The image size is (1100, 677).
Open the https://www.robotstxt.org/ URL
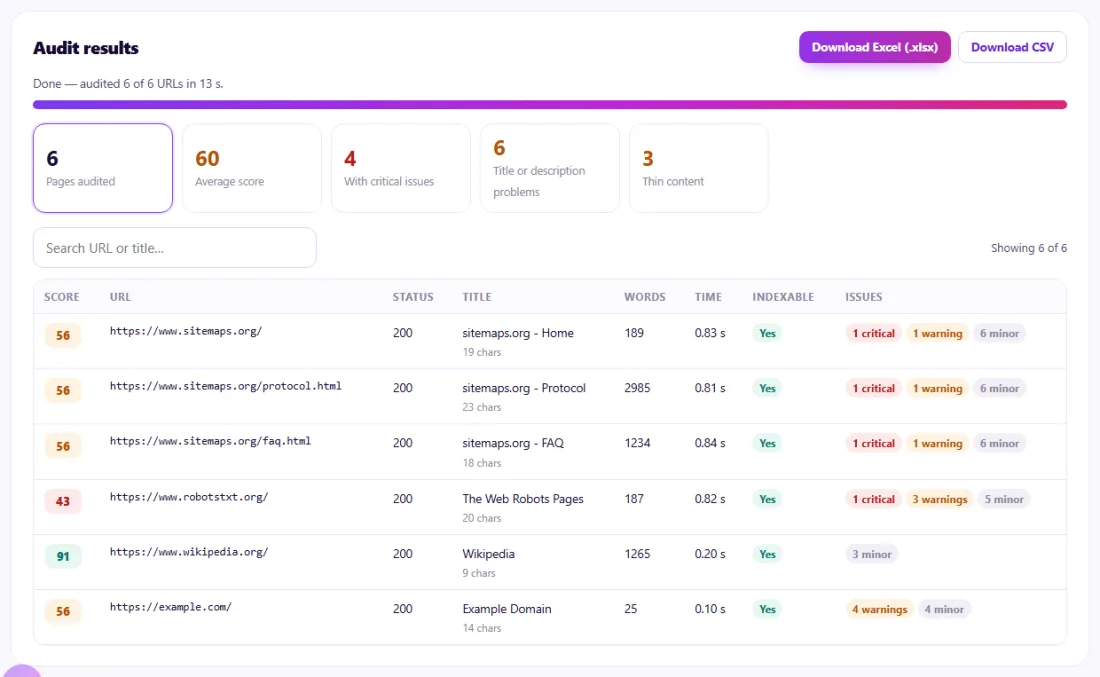[x=189, y=497]
